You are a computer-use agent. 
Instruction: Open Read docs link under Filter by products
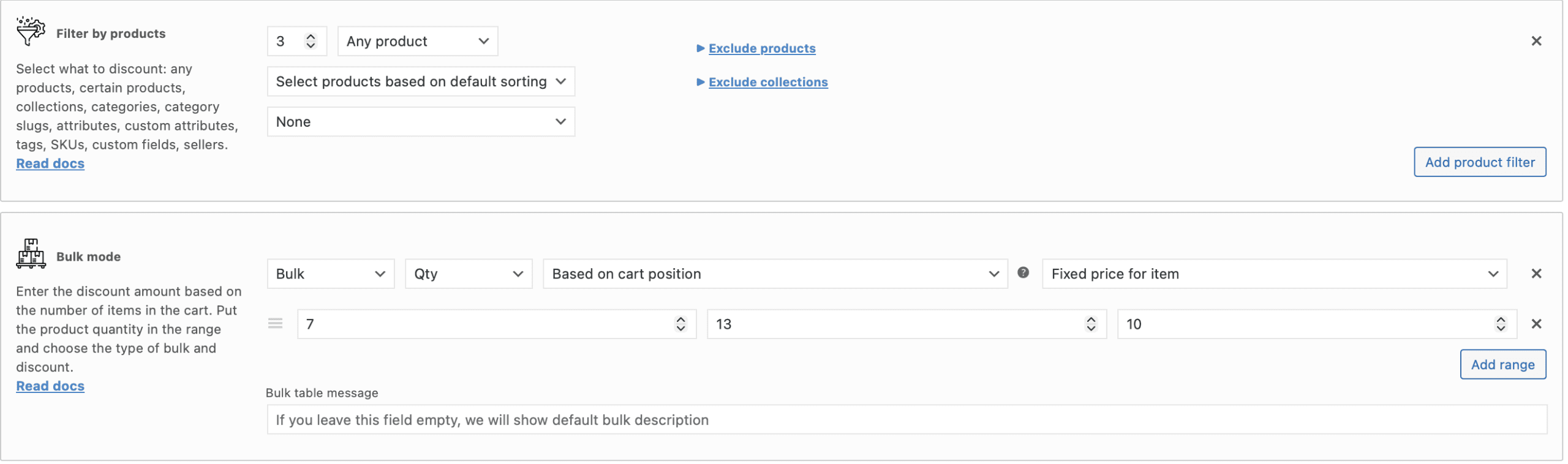pyautogui.click(x=50, y=163)
